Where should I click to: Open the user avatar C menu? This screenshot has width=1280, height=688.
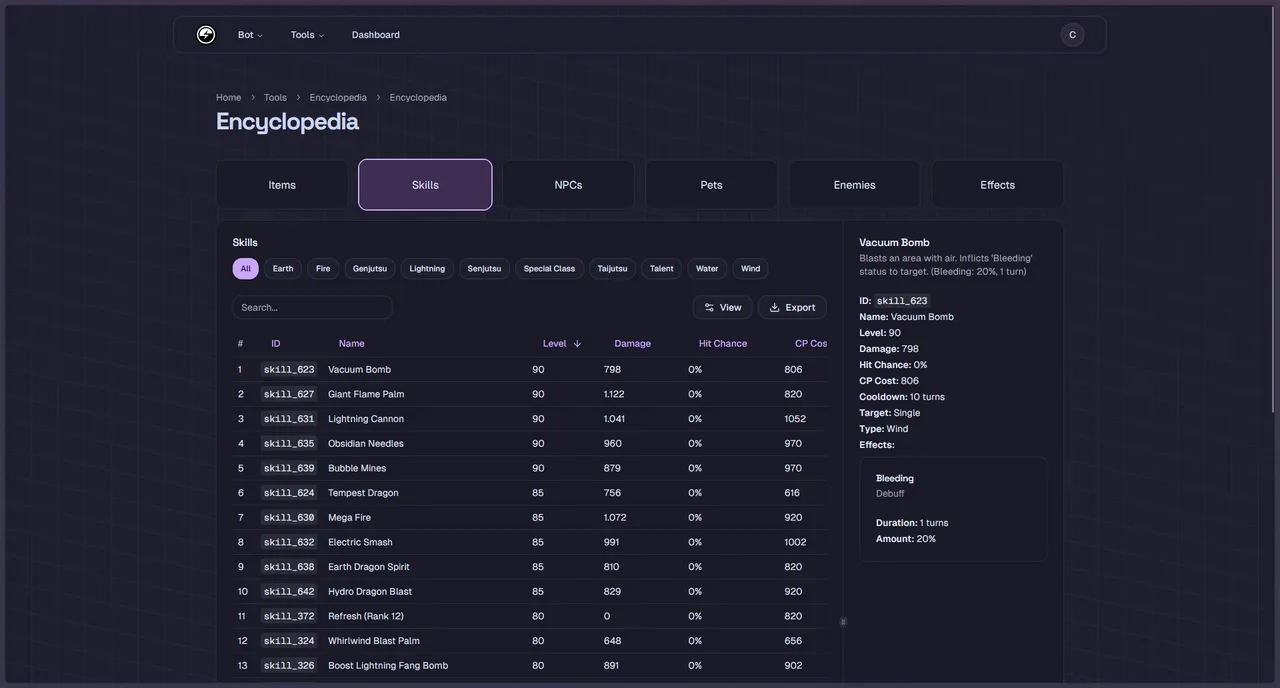click(1072, 35)
